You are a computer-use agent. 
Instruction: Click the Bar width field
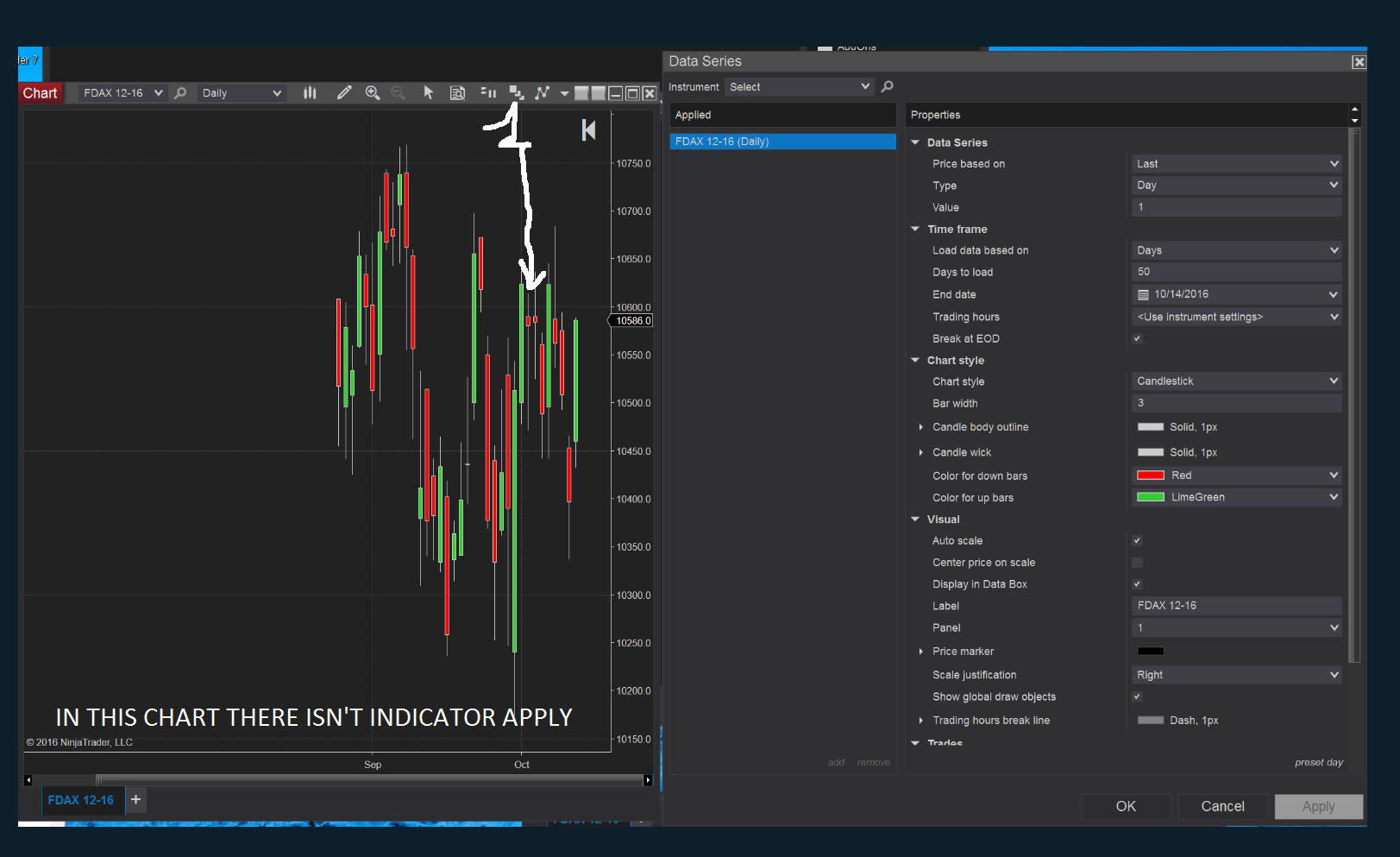tap(1236, 403)
